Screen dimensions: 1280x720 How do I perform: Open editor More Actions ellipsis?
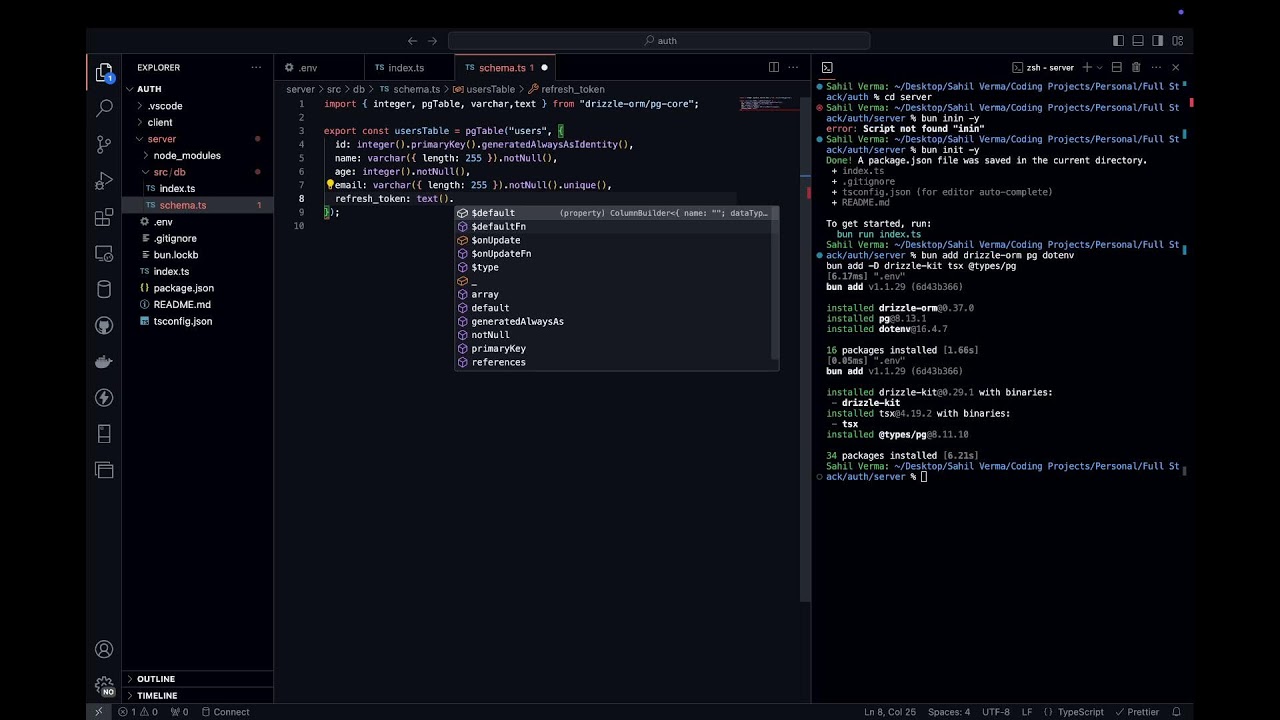tap(794, 68)
